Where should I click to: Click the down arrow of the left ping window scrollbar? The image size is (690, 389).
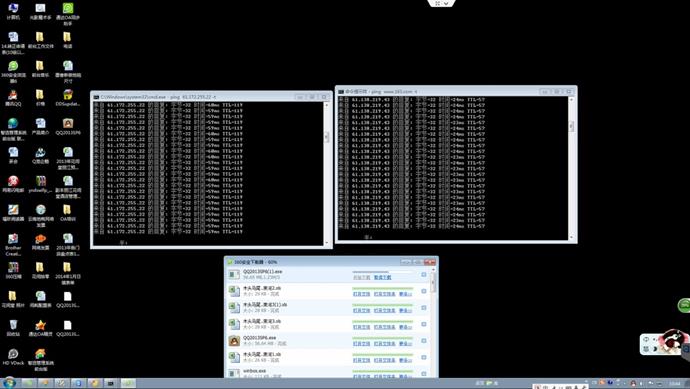(327, 242)
